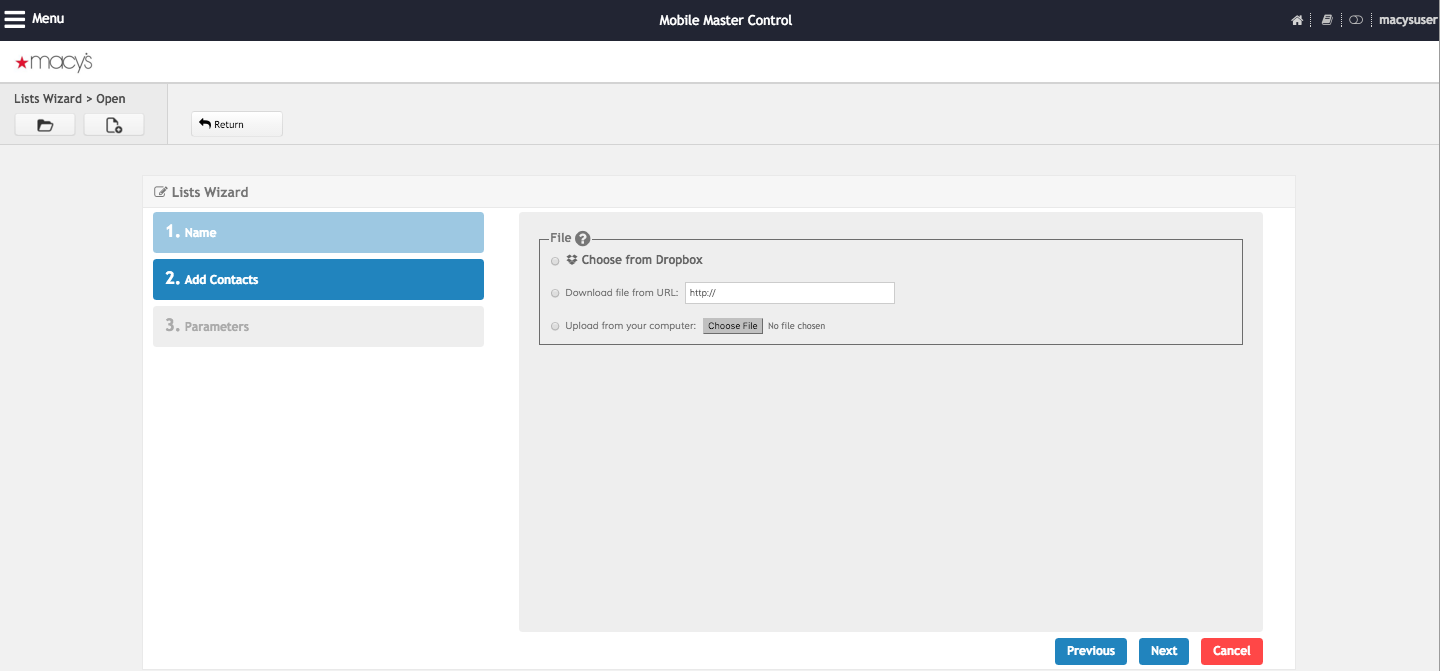Open the book documentation icon
The height and width of the screenshot is (671, 1440).
click(1327, 20)
